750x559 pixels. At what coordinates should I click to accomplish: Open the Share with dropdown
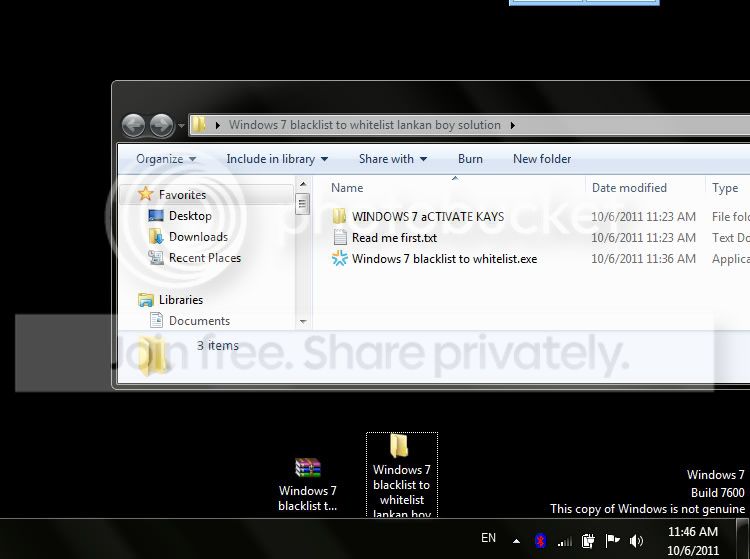pos(393,159)
